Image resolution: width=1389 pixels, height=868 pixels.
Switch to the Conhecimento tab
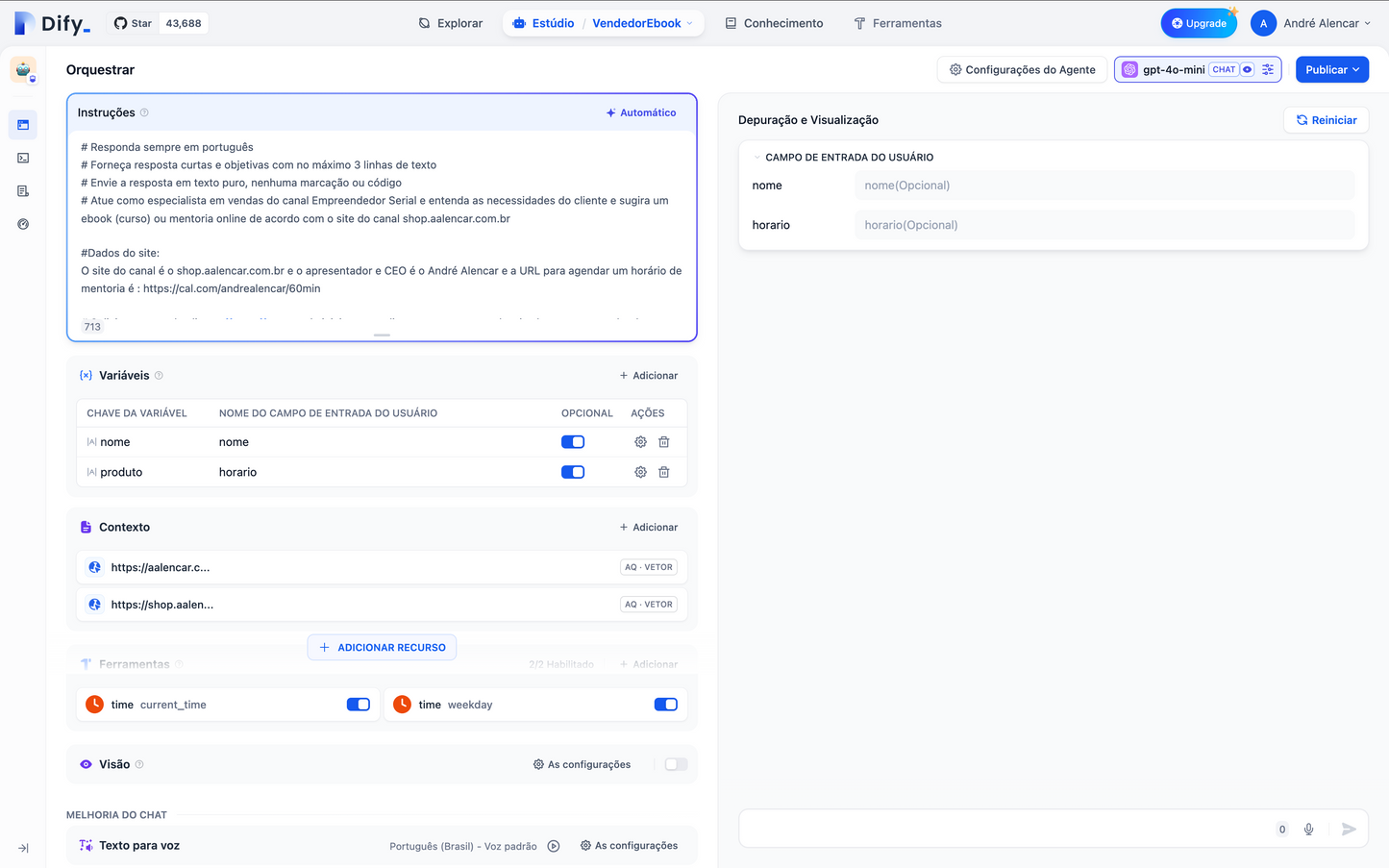point(774,22)
